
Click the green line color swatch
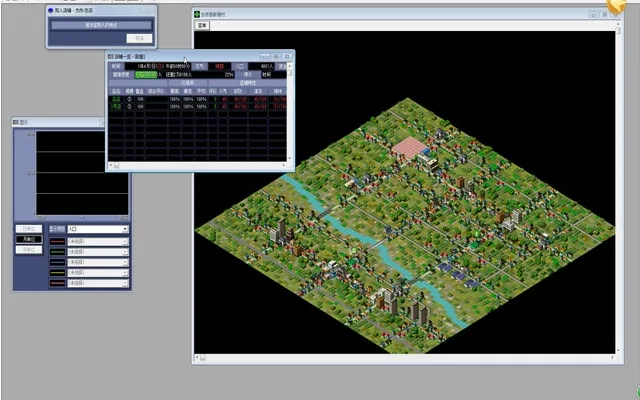[59, 251]
